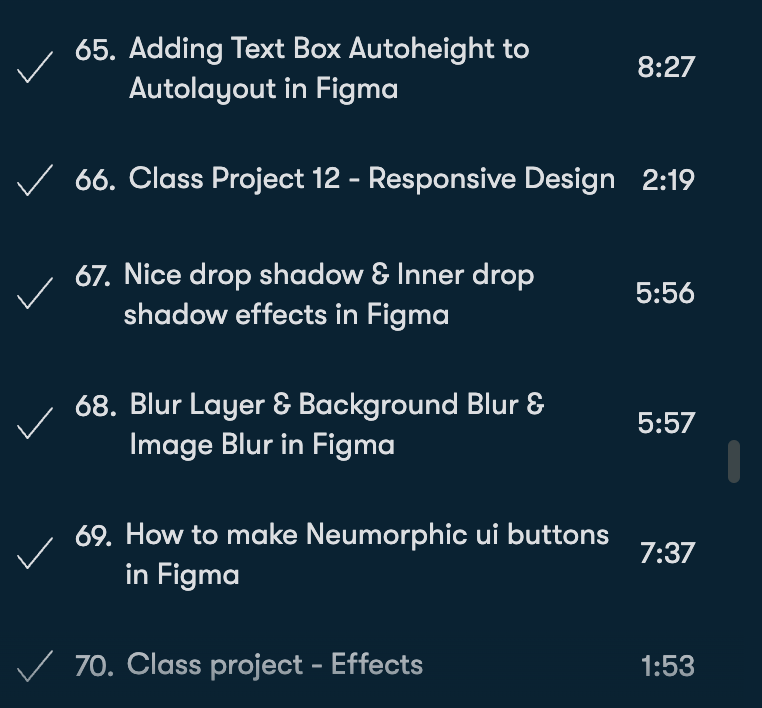Click the 5:56 duration for lesson 67

pyautogui.click(x=665, y=293)
